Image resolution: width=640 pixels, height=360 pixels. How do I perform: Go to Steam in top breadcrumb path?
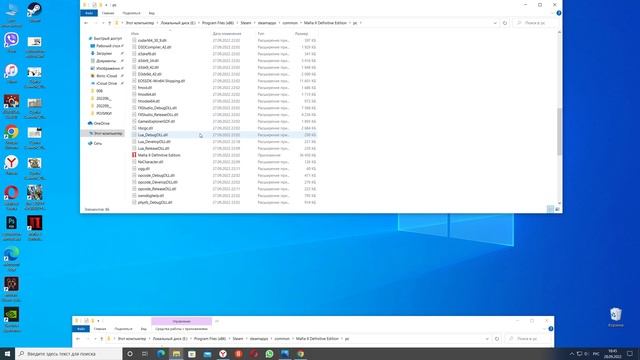(x=246, y=23)
